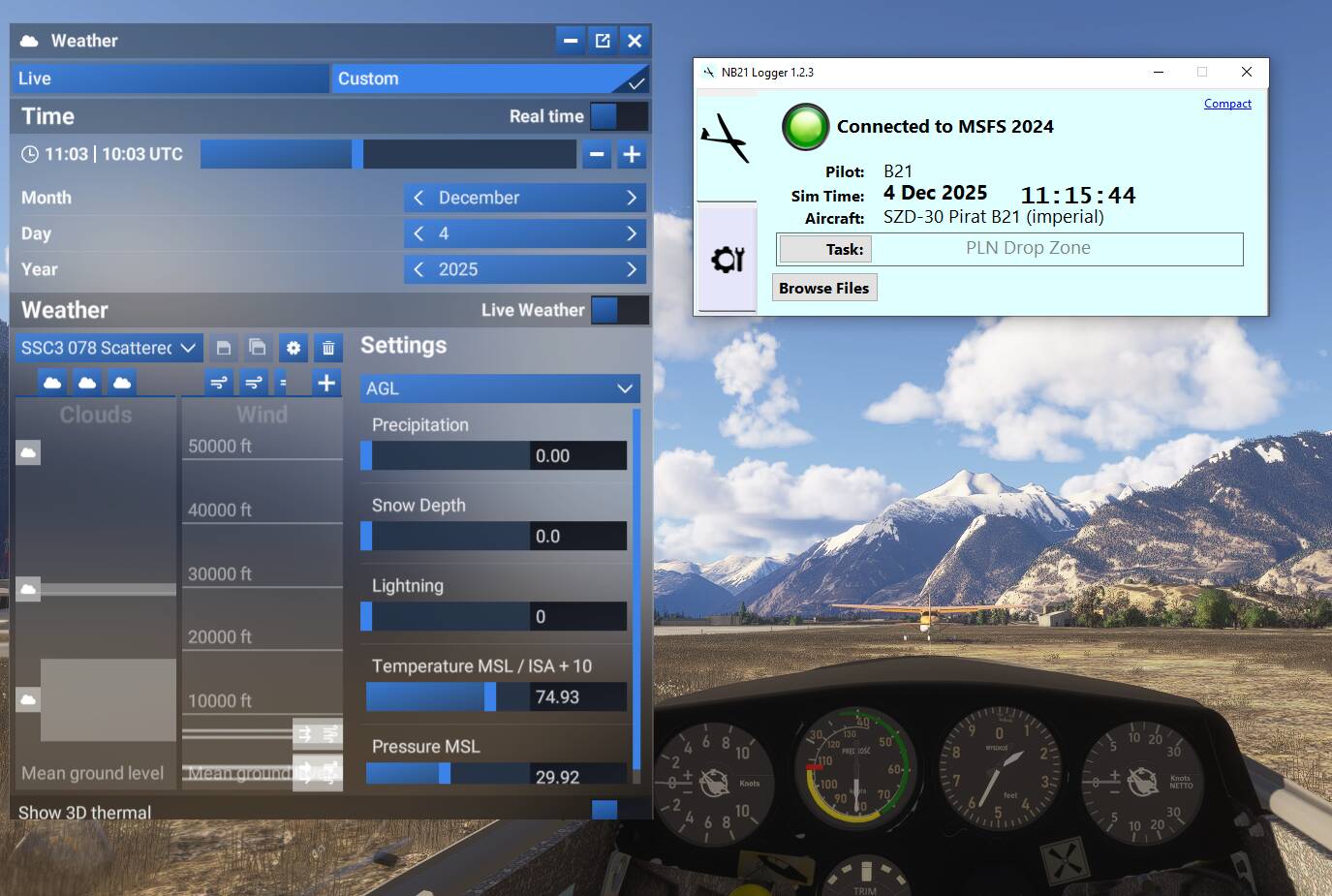The height and width of the screenshot is (896, 1332).
Task: Click the Precipitation slider
Action: click(x=446, y=455)
